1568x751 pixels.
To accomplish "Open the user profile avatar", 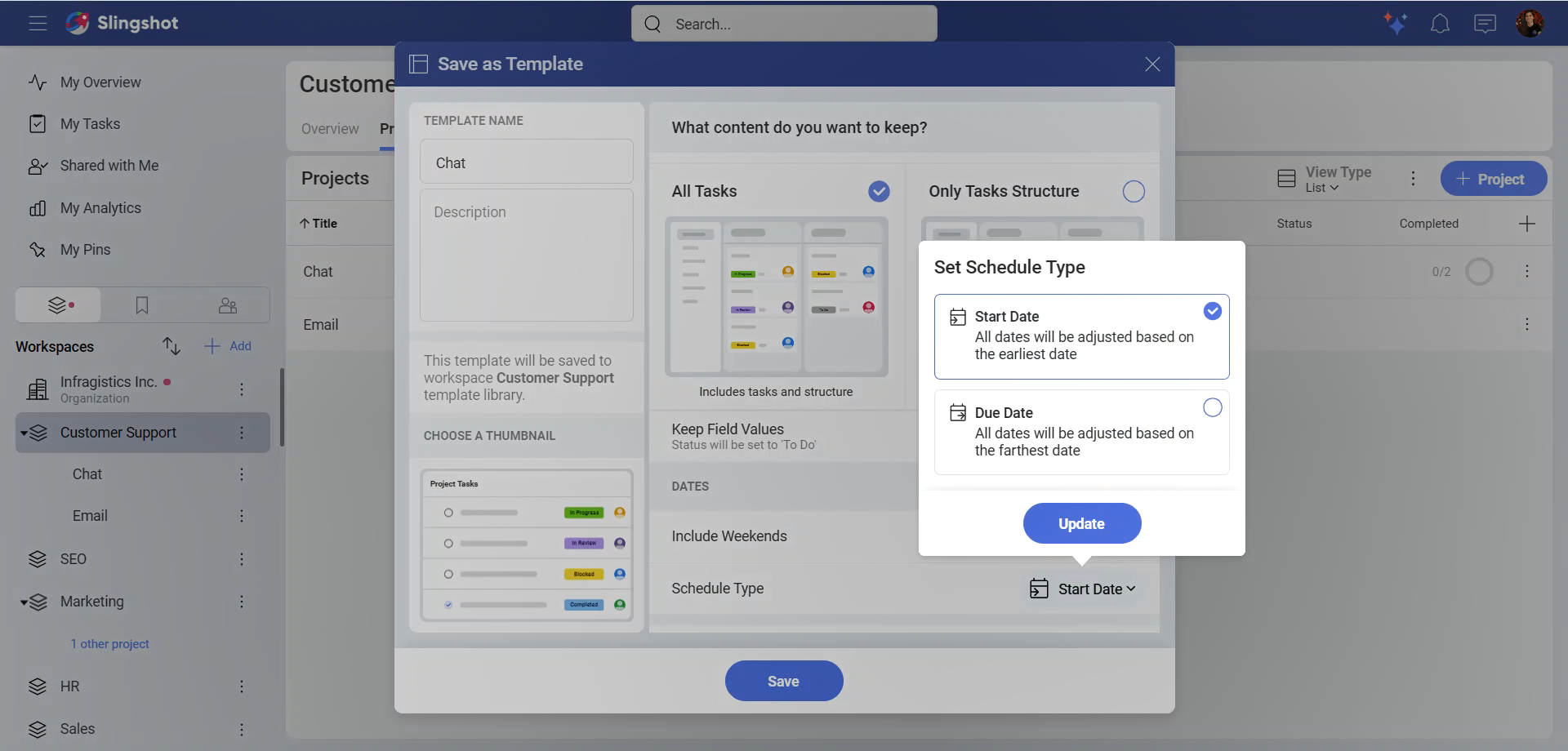I will (x=1530, y=24).
